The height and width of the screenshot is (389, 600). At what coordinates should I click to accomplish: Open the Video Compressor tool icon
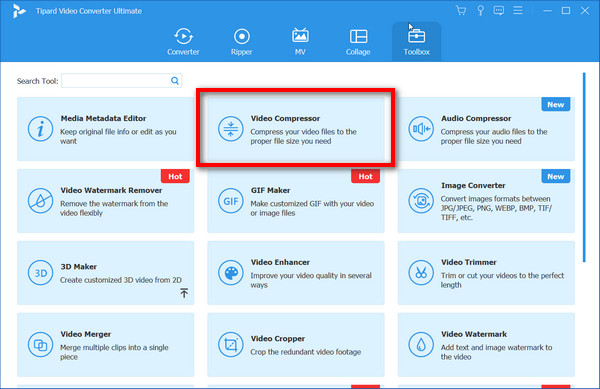coord(231,129)
